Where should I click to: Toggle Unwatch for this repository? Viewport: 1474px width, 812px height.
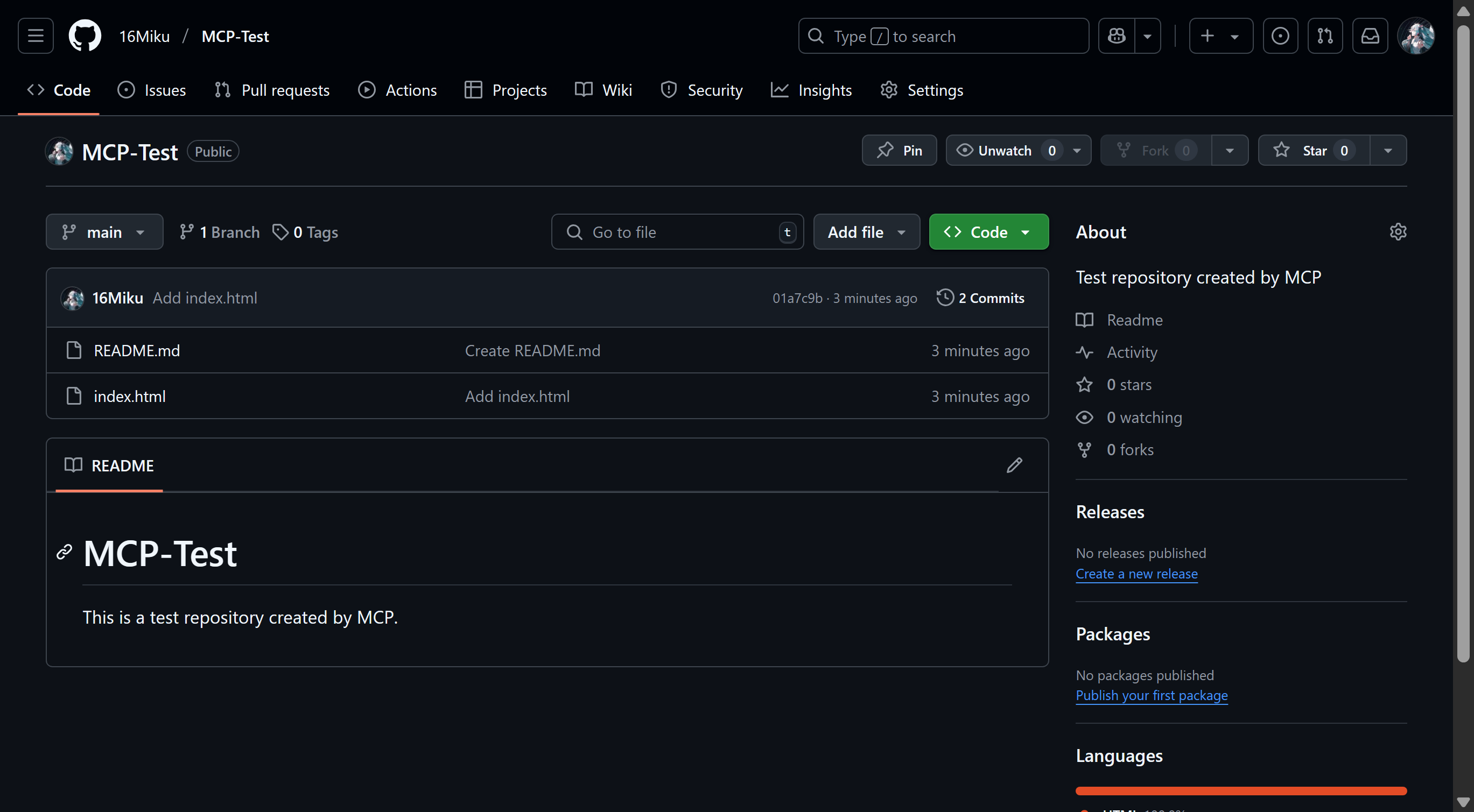tap(1005, 150)
